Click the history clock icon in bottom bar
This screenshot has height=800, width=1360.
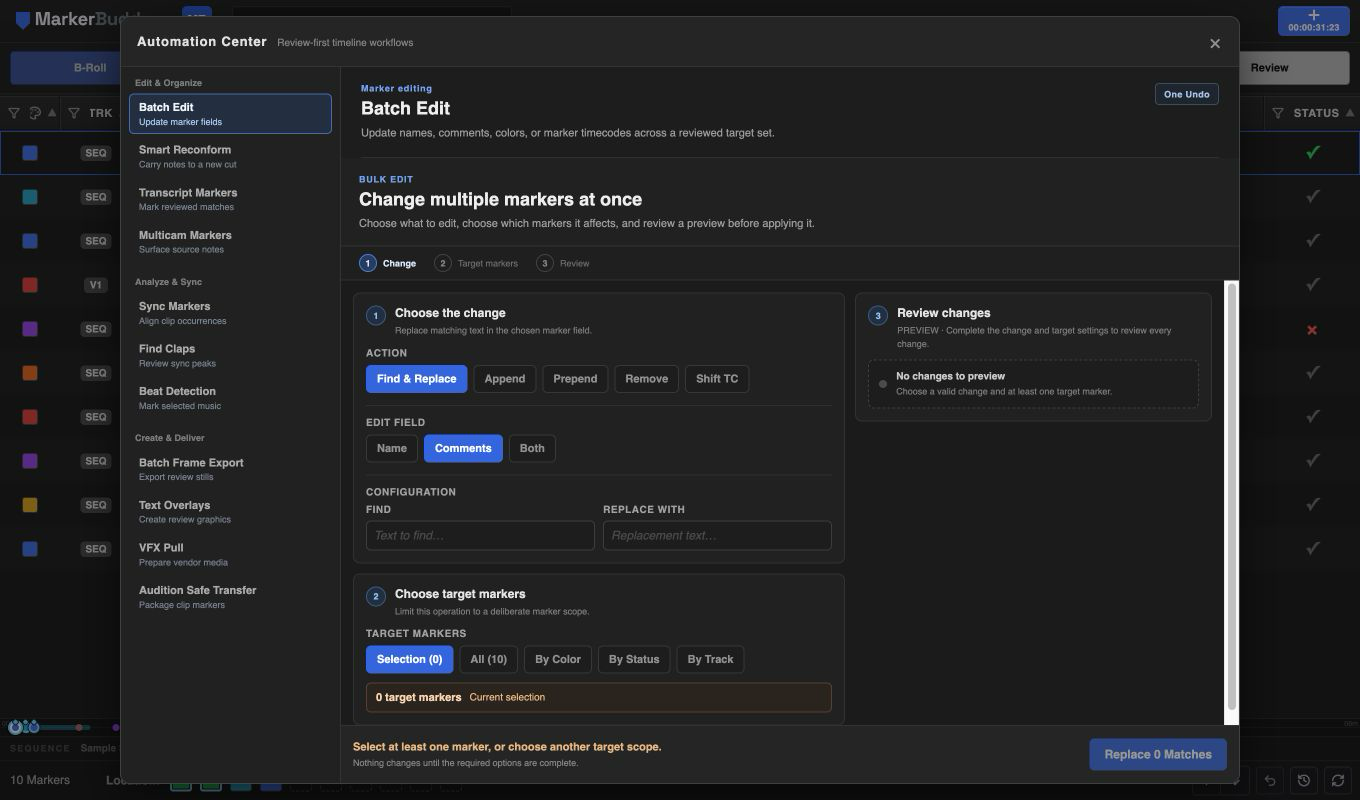(x=1304, y=780)
